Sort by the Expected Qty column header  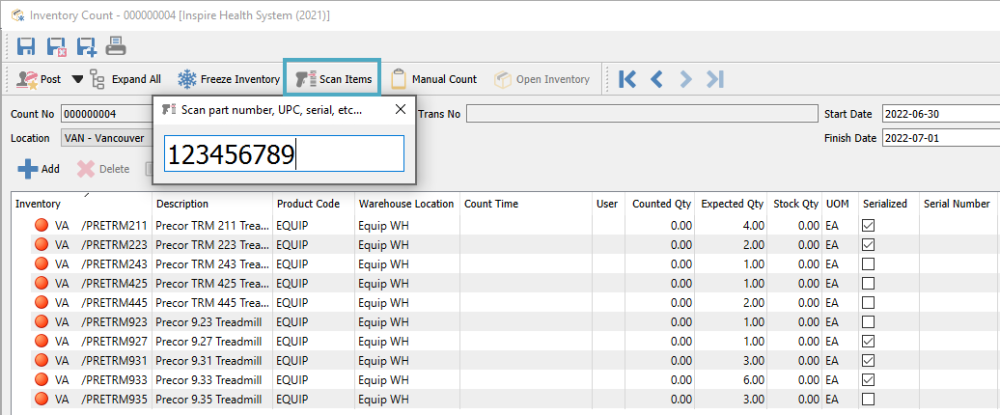(x=732, y=203)
